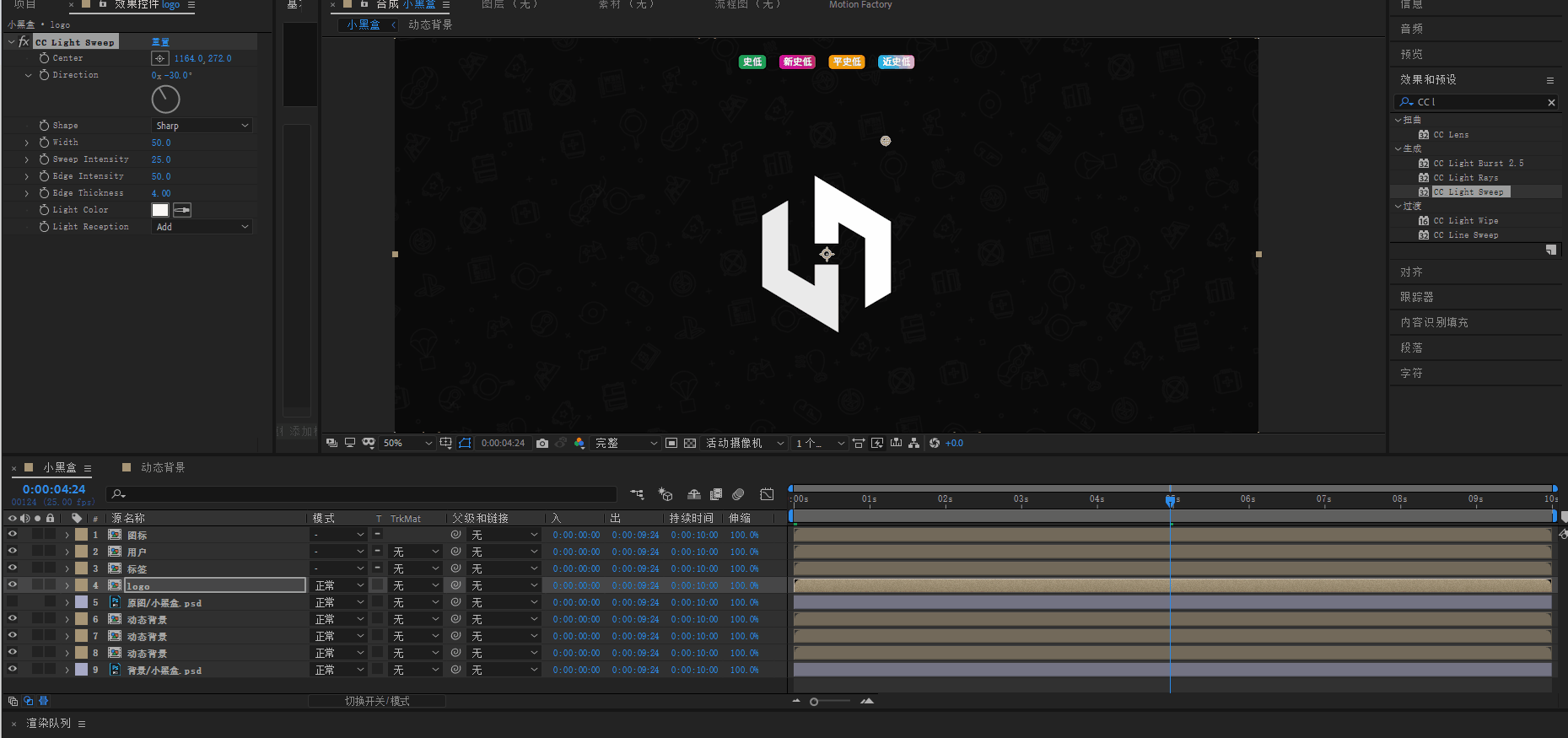Click the snapshot camera icon in viewer
Image resolution: width=1568 pixels, height=738 pixels.
542,443
